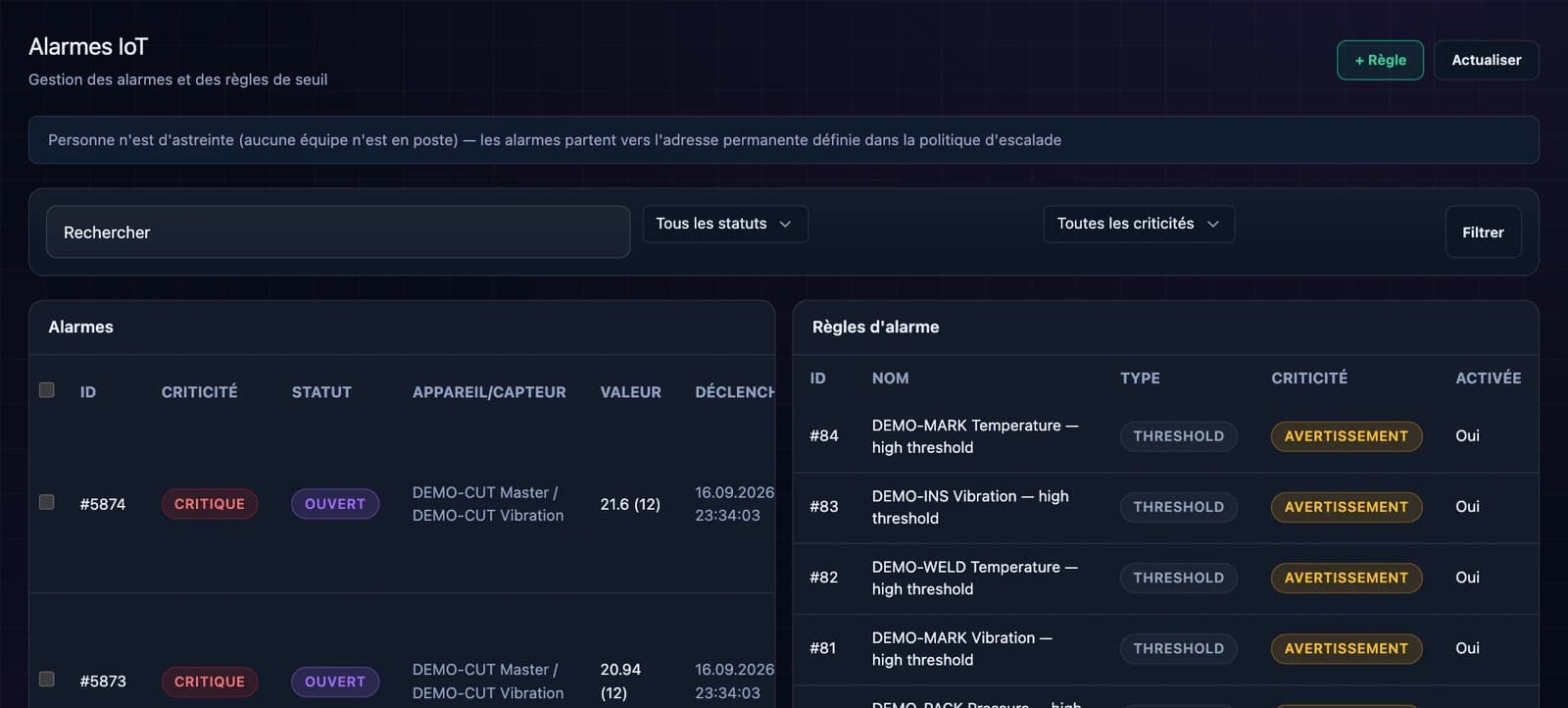Click the OUVERT badge of alarm #5874
The height and width of the screenshot is (708, 1568).
click(335, 504)
